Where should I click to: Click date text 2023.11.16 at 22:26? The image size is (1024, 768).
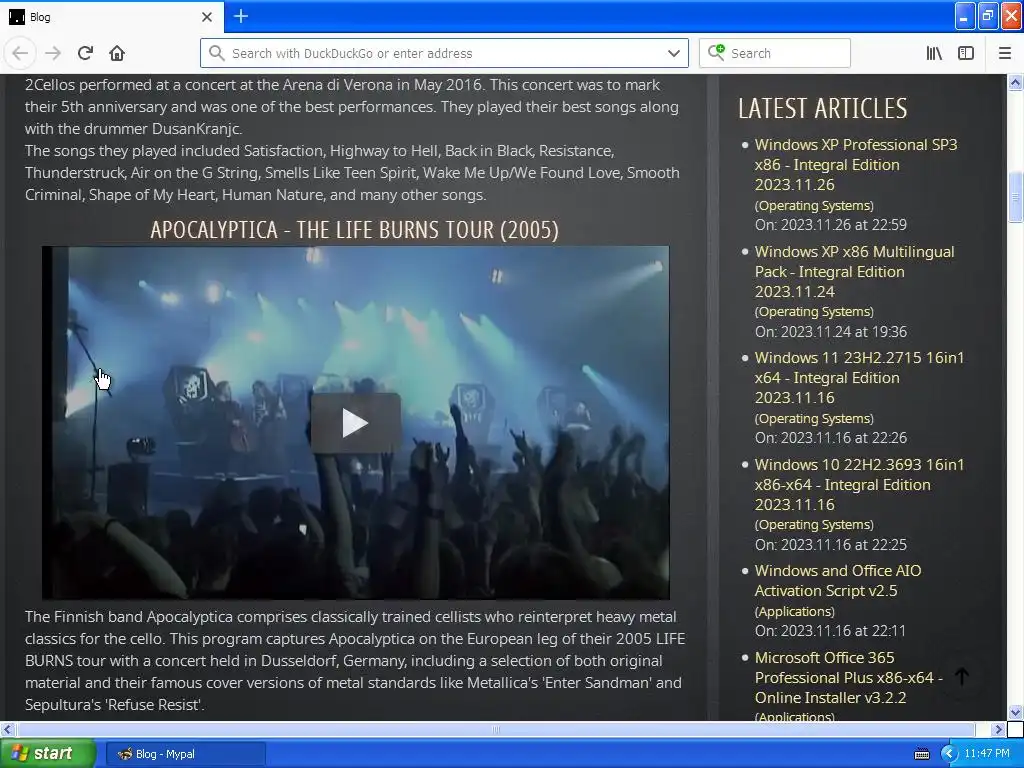click(844, 438)
